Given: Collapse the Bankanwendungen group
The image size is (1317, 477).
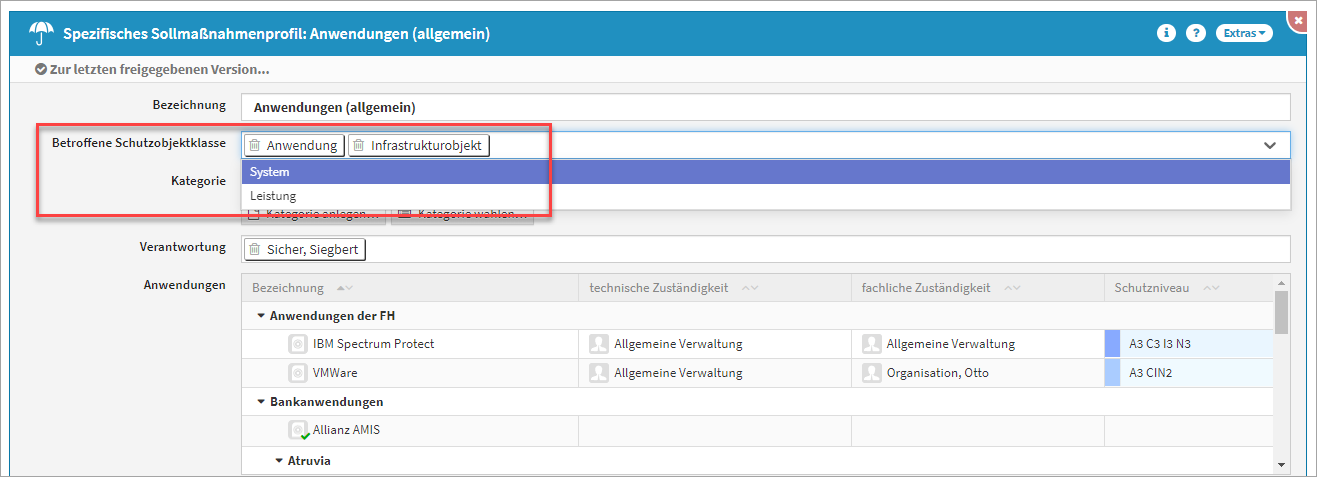Looking at the screenshot, I should click(x=261, y=402).
